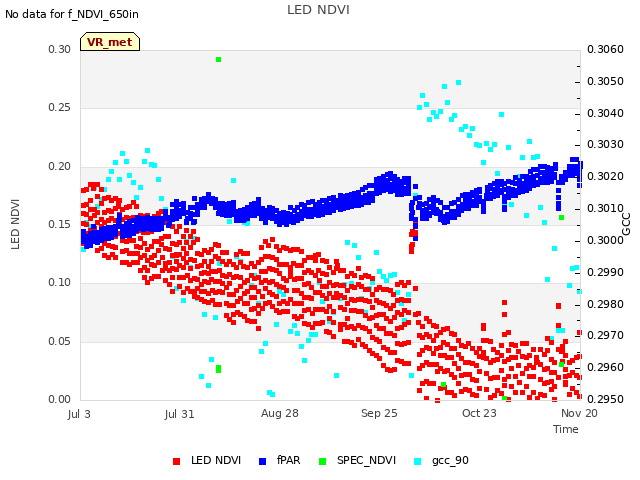Click the 0.00 left axis value

[x=60, y=399]
